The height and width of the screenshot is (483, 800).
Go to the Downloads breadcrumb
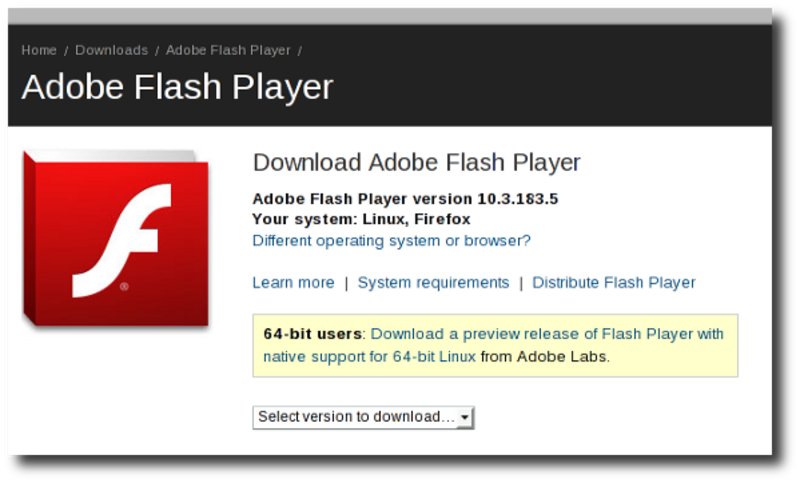click(111, 50)
